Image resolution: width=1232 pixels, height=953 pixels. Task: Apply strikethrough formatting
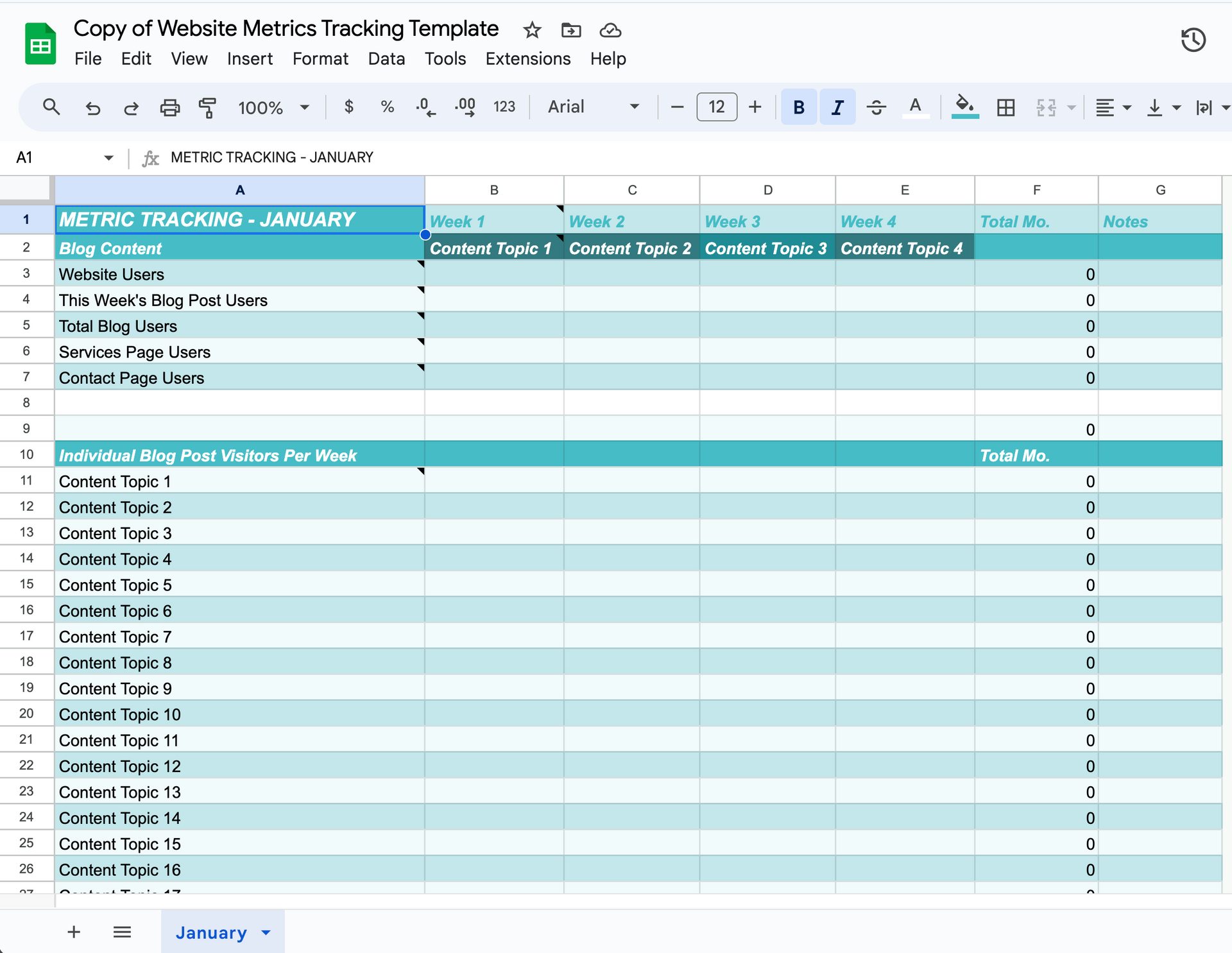(877, 107)
